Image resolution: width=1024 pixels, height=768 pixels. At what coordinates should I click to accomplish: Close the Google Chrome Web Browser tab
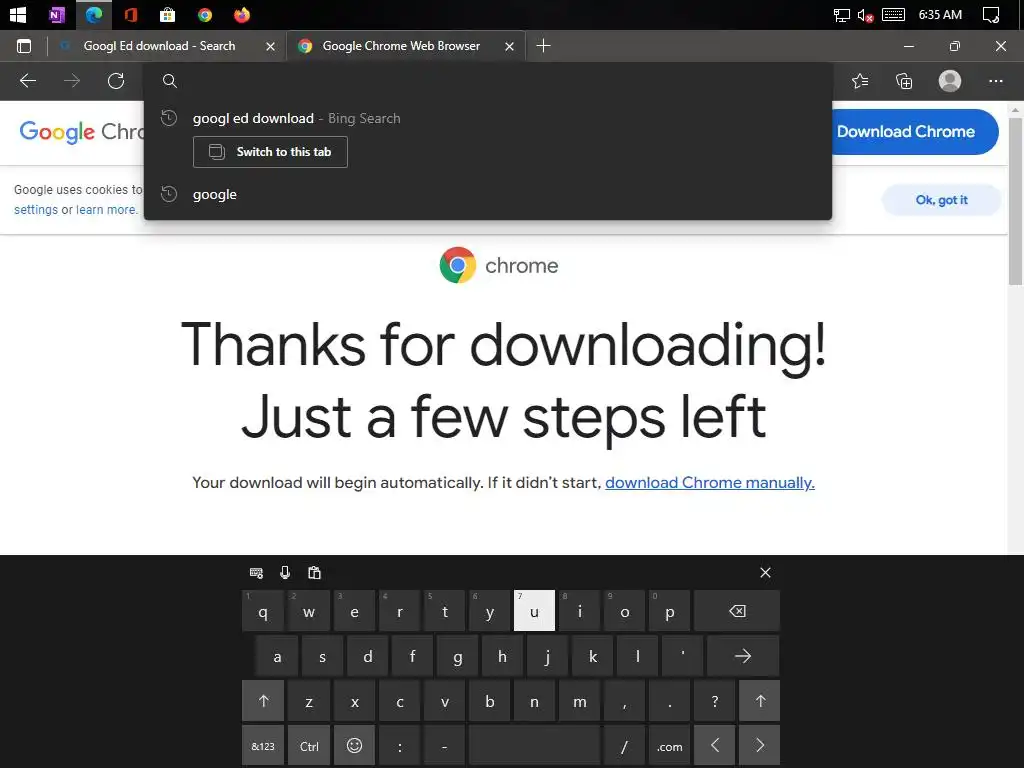click(509, 46)
